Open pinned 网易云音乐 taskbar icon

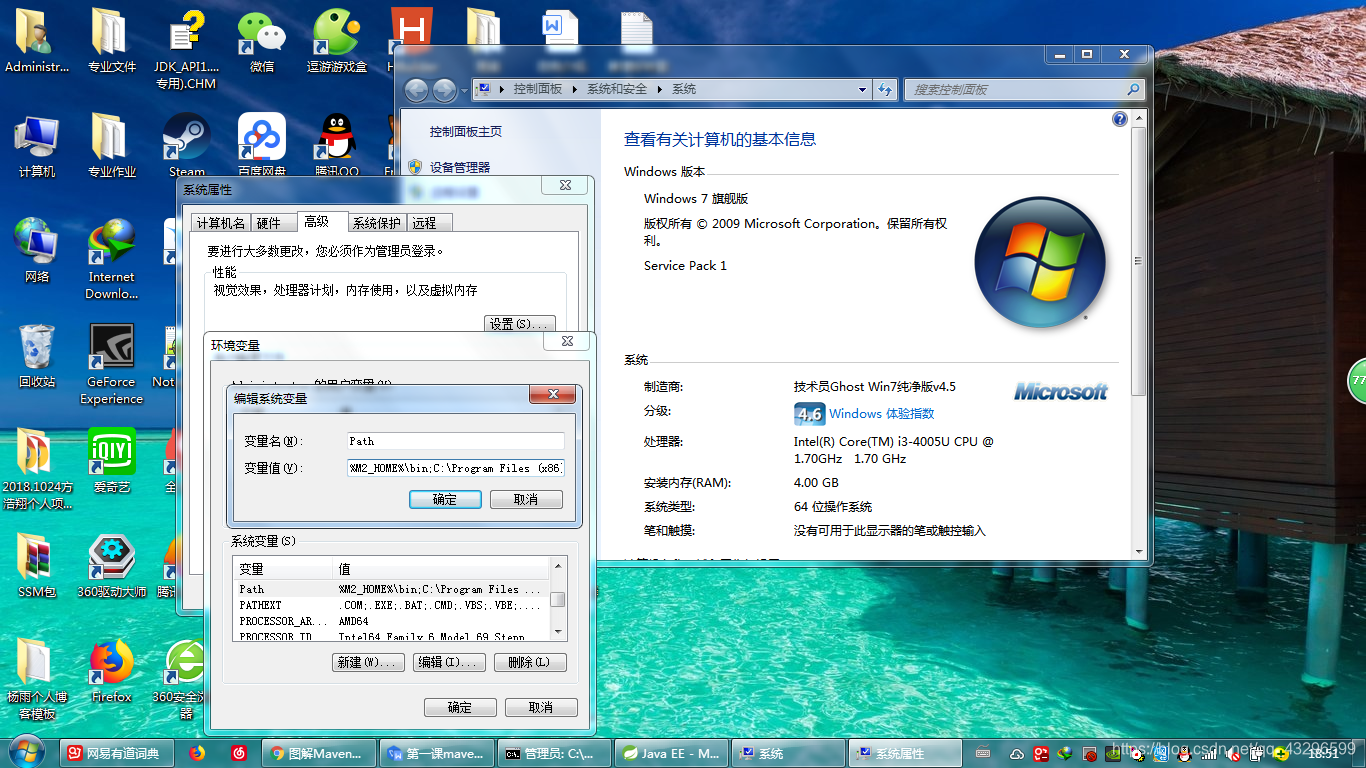[239, 753]
